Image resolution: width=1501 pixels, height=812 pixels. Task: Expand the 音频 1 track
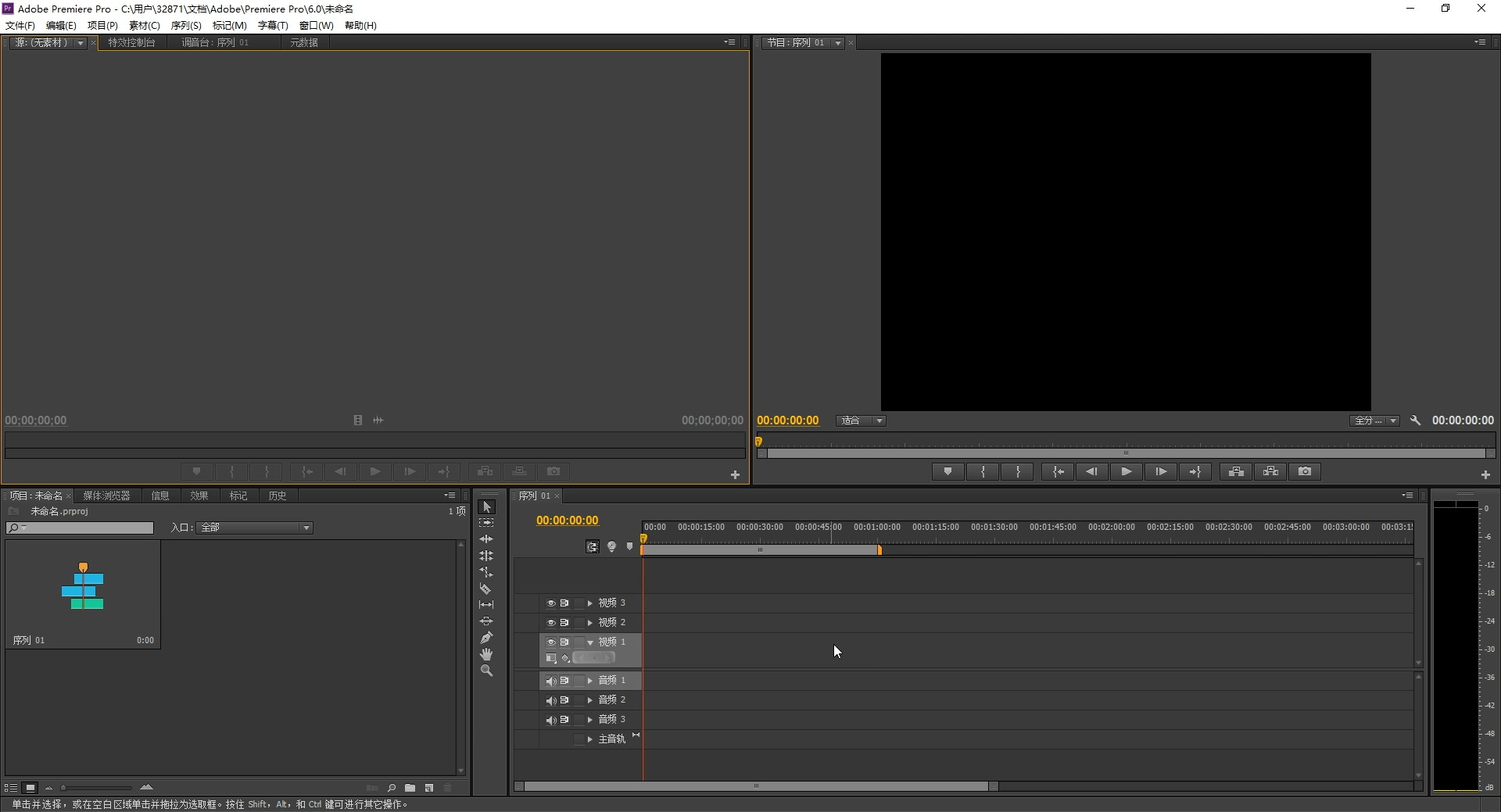click(x=590, y=681)
